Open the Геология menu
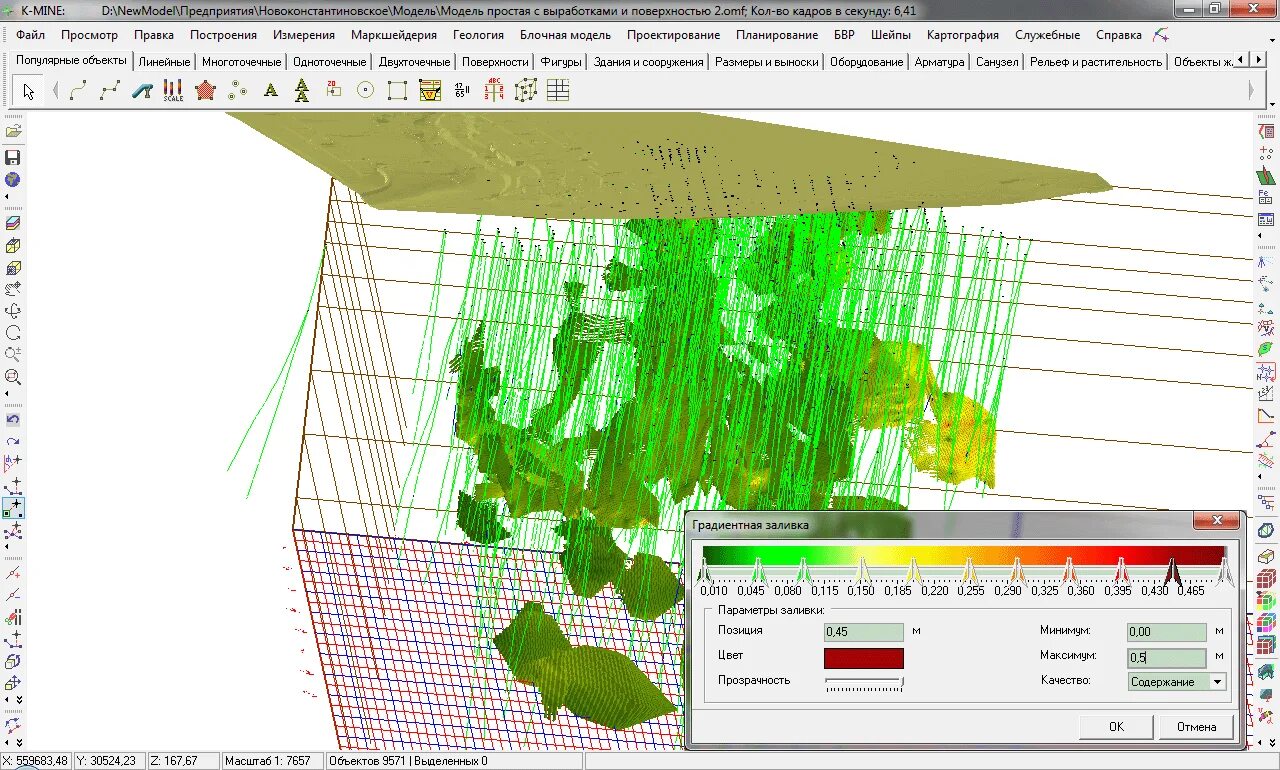The height and width of the screenshot is (770, 1280). tap(478, 35)
